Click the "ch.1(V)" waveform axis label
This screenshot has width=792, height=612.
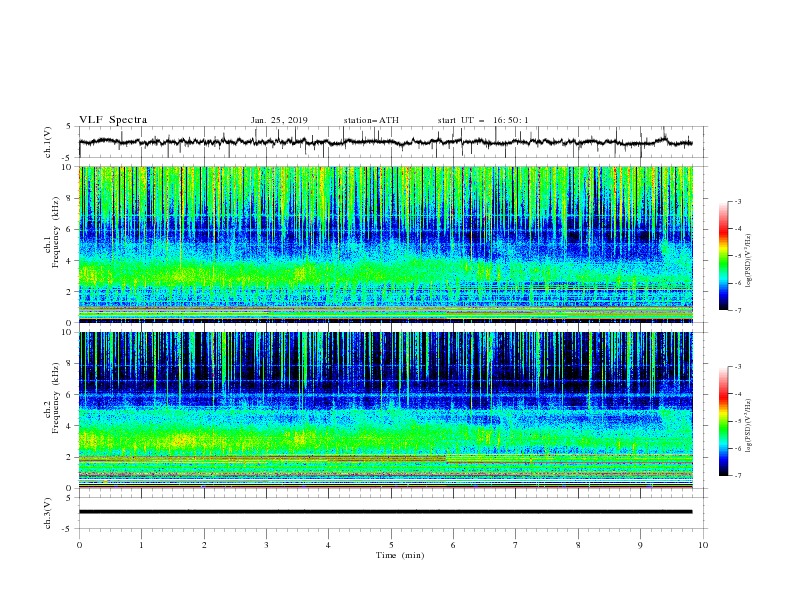pos(48,142)
